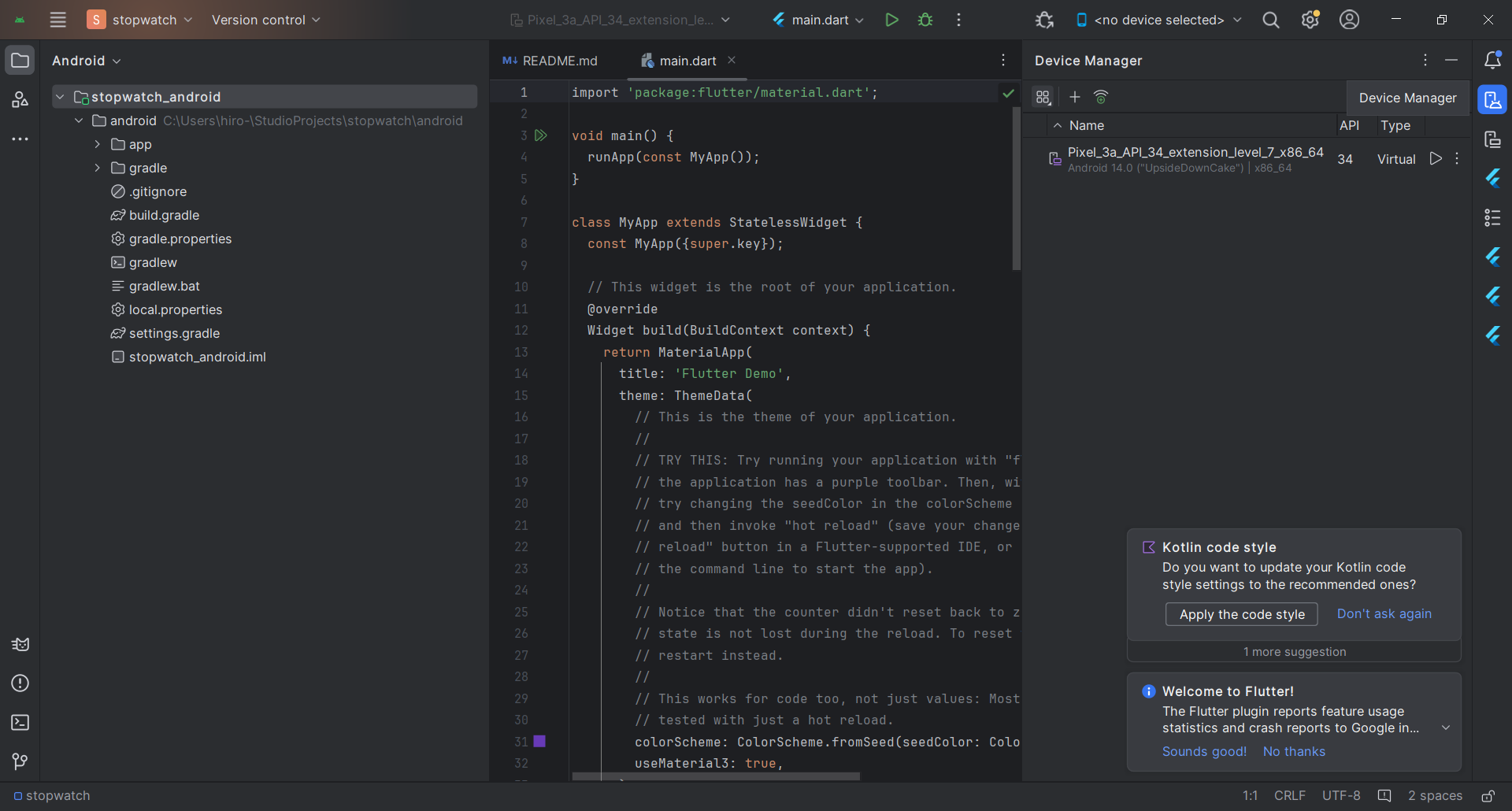Click the Don't ask again link
Screen dimensions: 1512x811
1384,614
